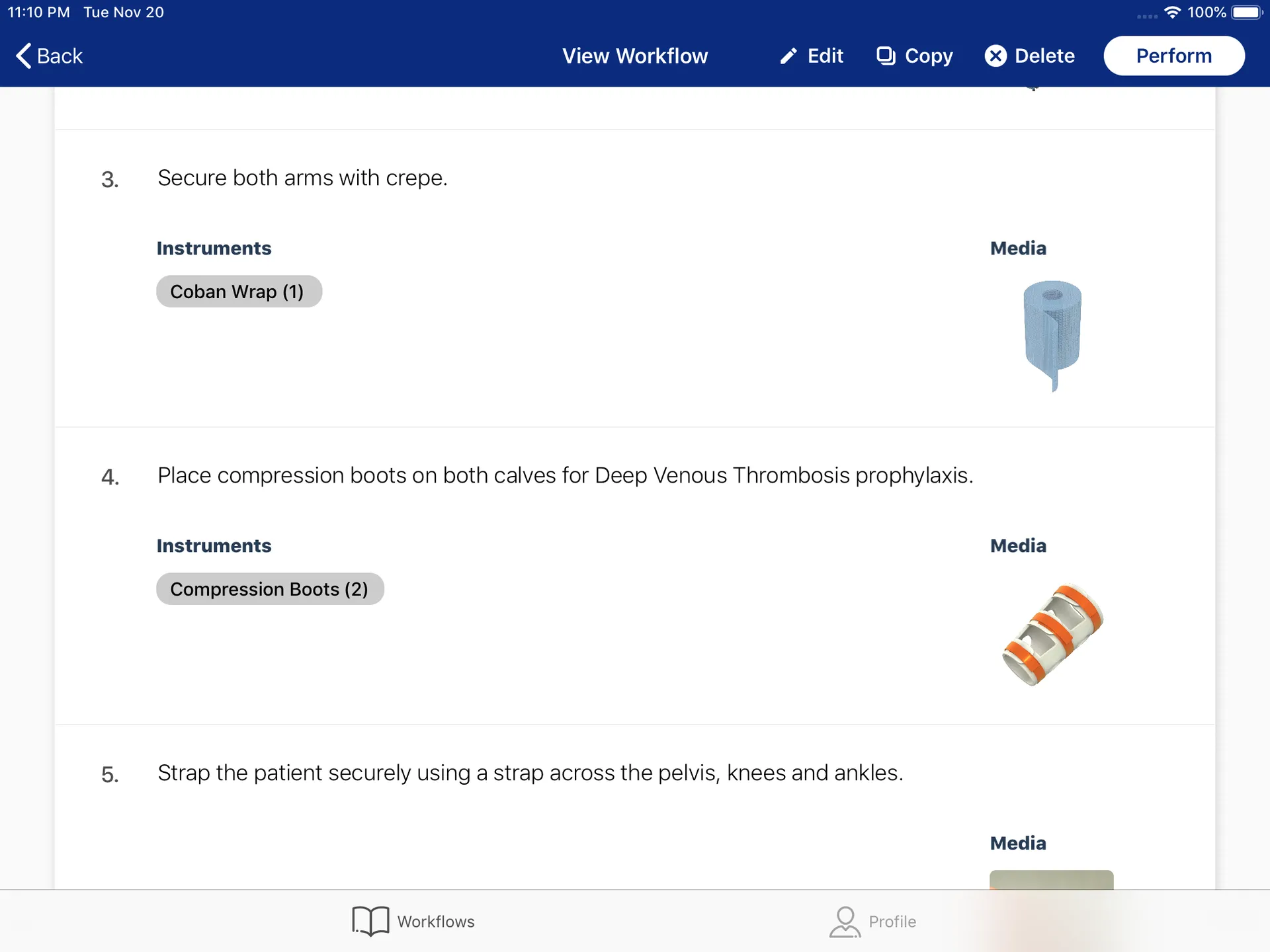The height and width of the screenshot is (952, 1270).
Task: Click the Copy duplicate icon
Action: click(x=886, y=56)
